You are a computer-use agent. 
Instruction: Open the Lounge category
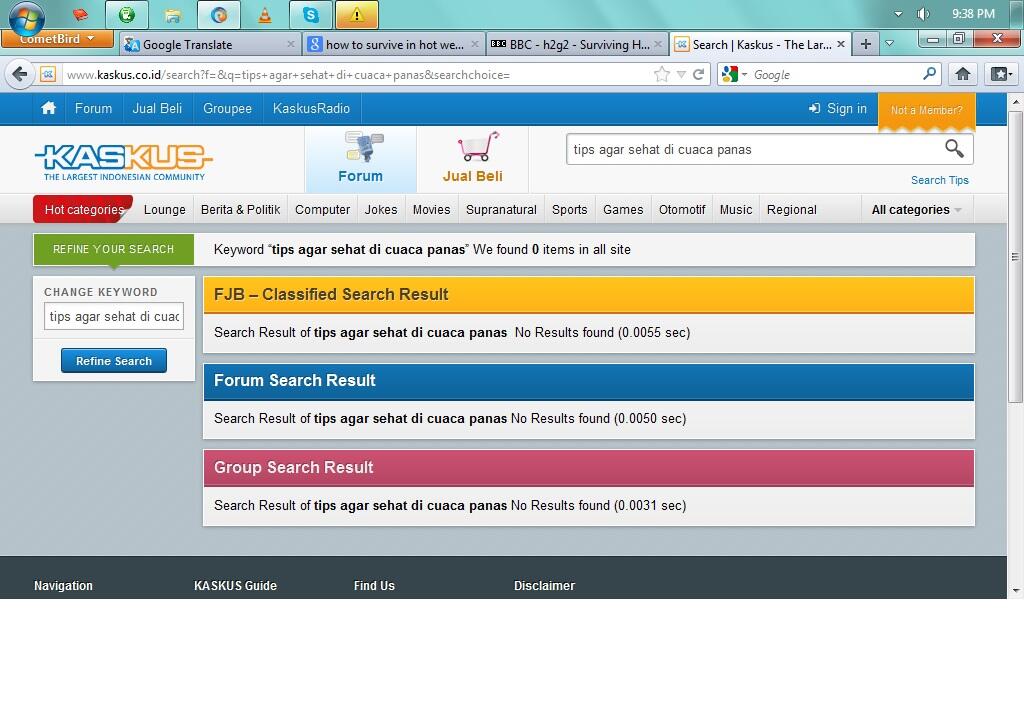(x=165, y=210)
